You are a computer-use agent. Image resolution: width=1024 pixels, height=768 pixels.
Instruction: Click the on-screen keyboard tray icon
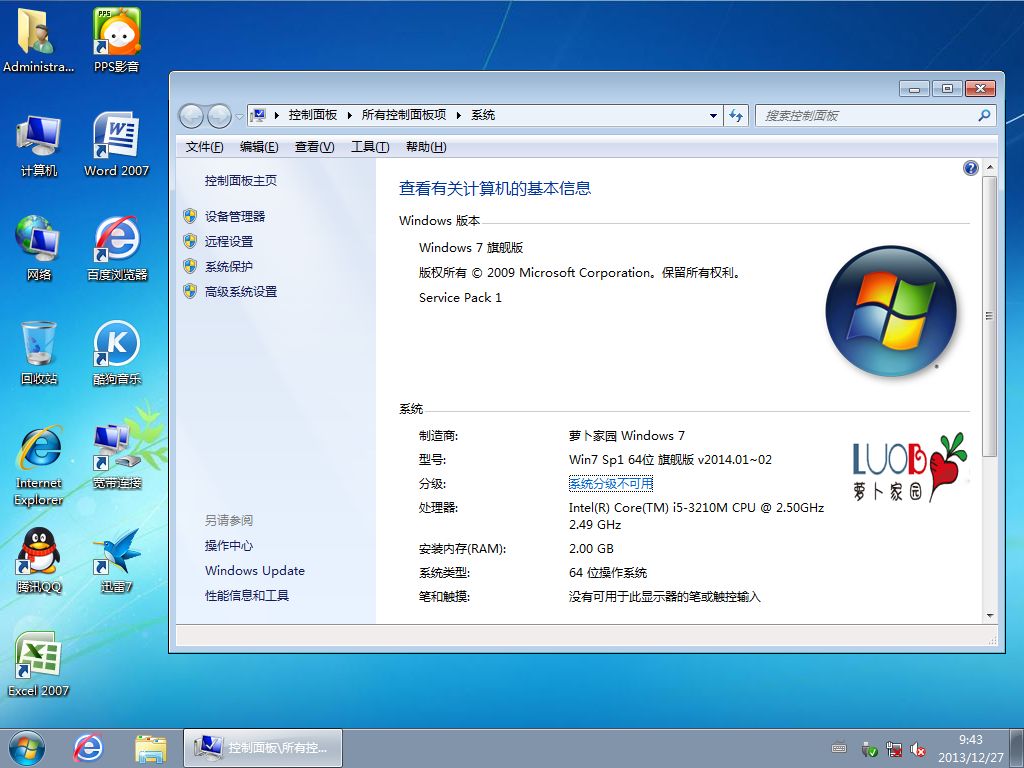point(839,748)
